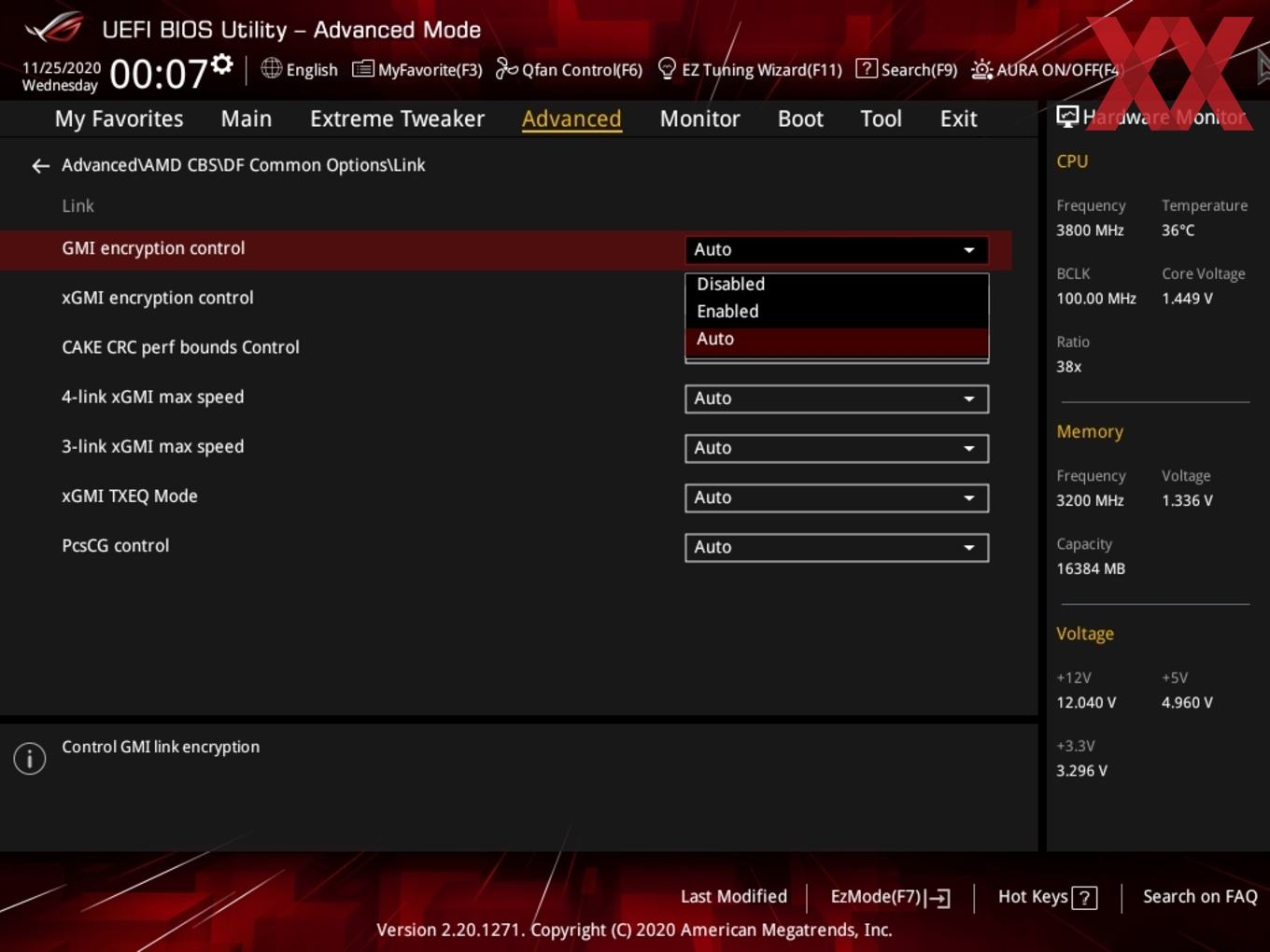The height and width of the screenshot is (952, 1270).
Task: Open the MyFavorite(F3) list icon
Action: tap(362, 69)
